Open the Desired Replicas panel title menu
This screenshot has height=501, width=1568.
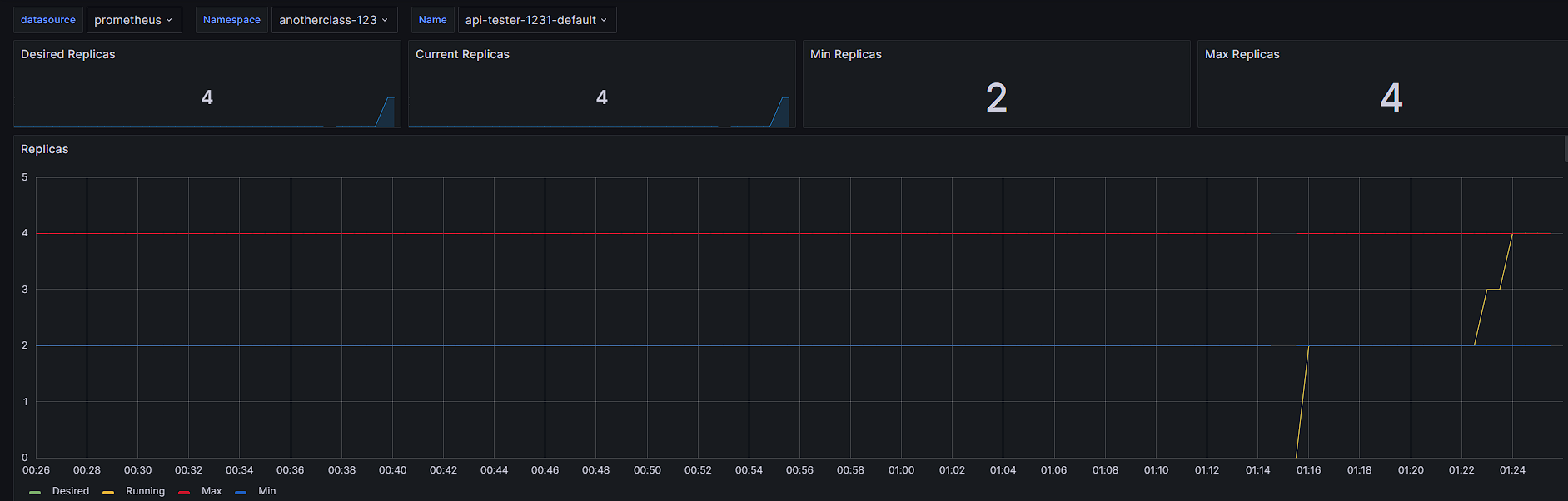[x=68, y=54]
